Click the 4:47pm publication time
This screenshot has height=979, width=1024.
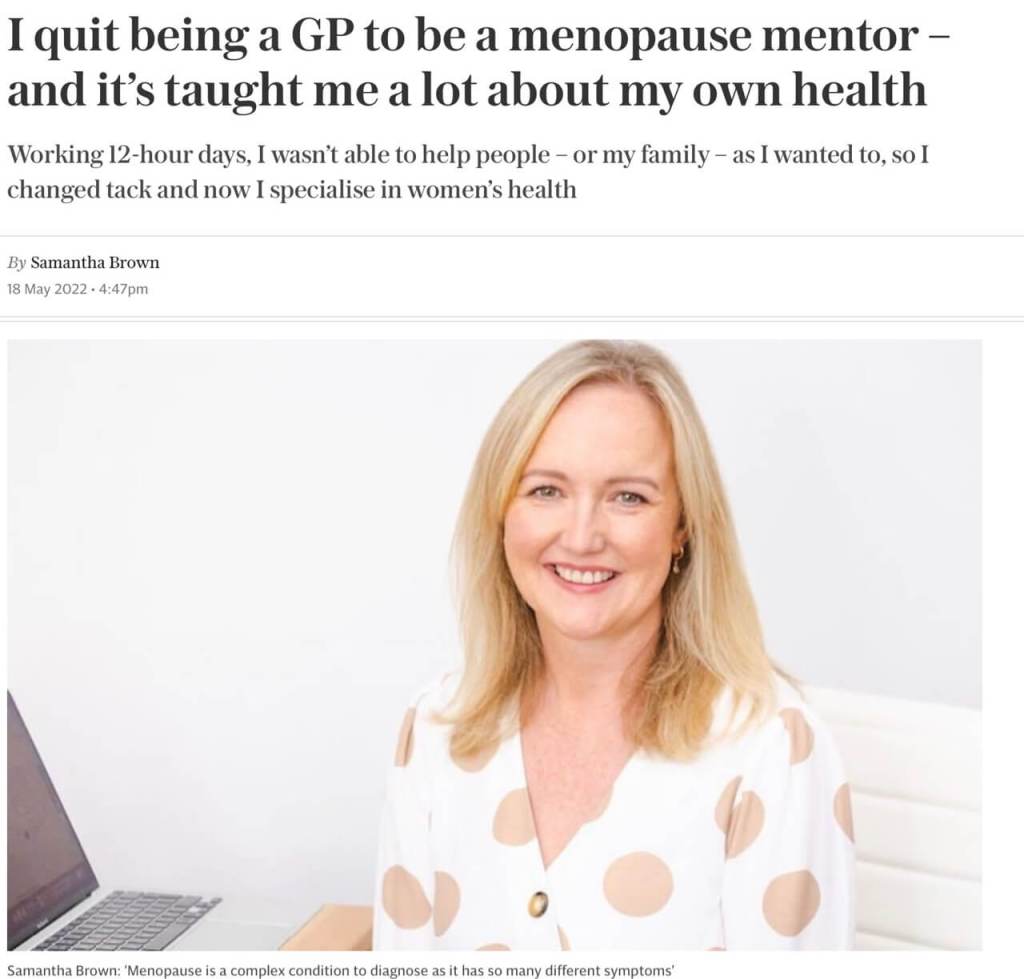point(123,289)
